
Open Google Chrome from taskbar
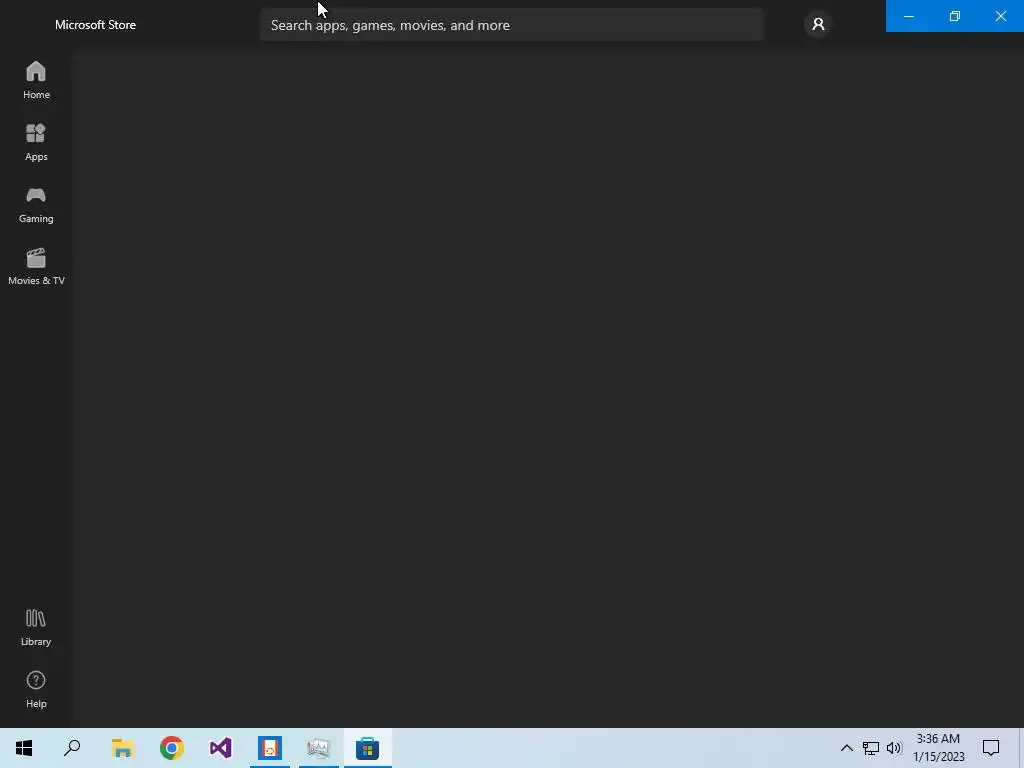point(172,748)
